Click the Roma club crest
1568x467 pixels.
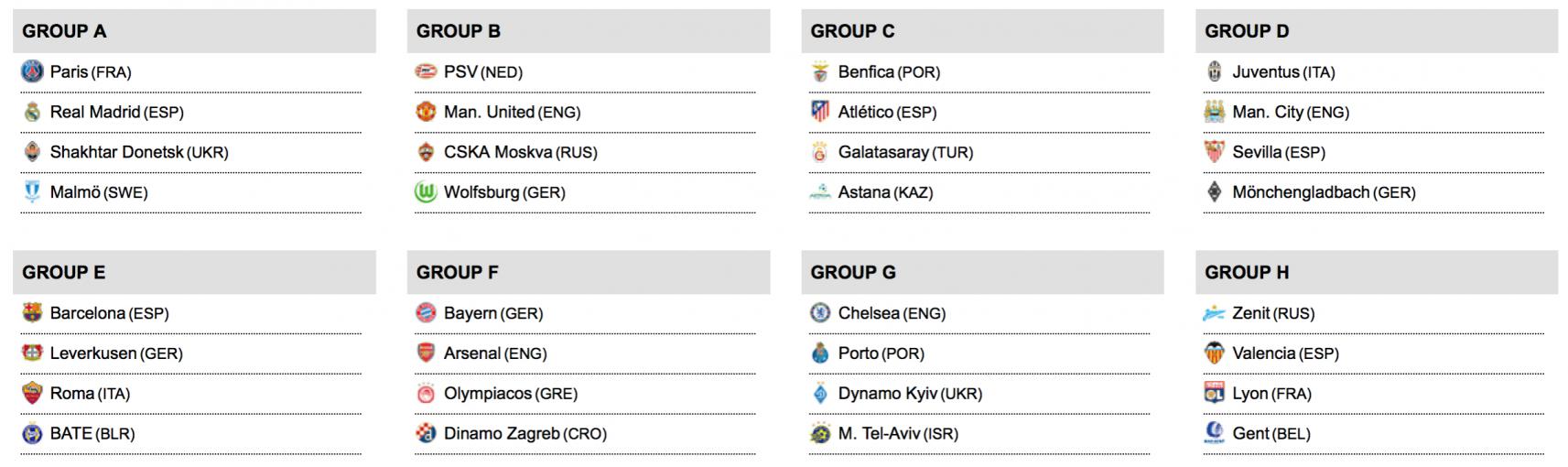point(32,394)
